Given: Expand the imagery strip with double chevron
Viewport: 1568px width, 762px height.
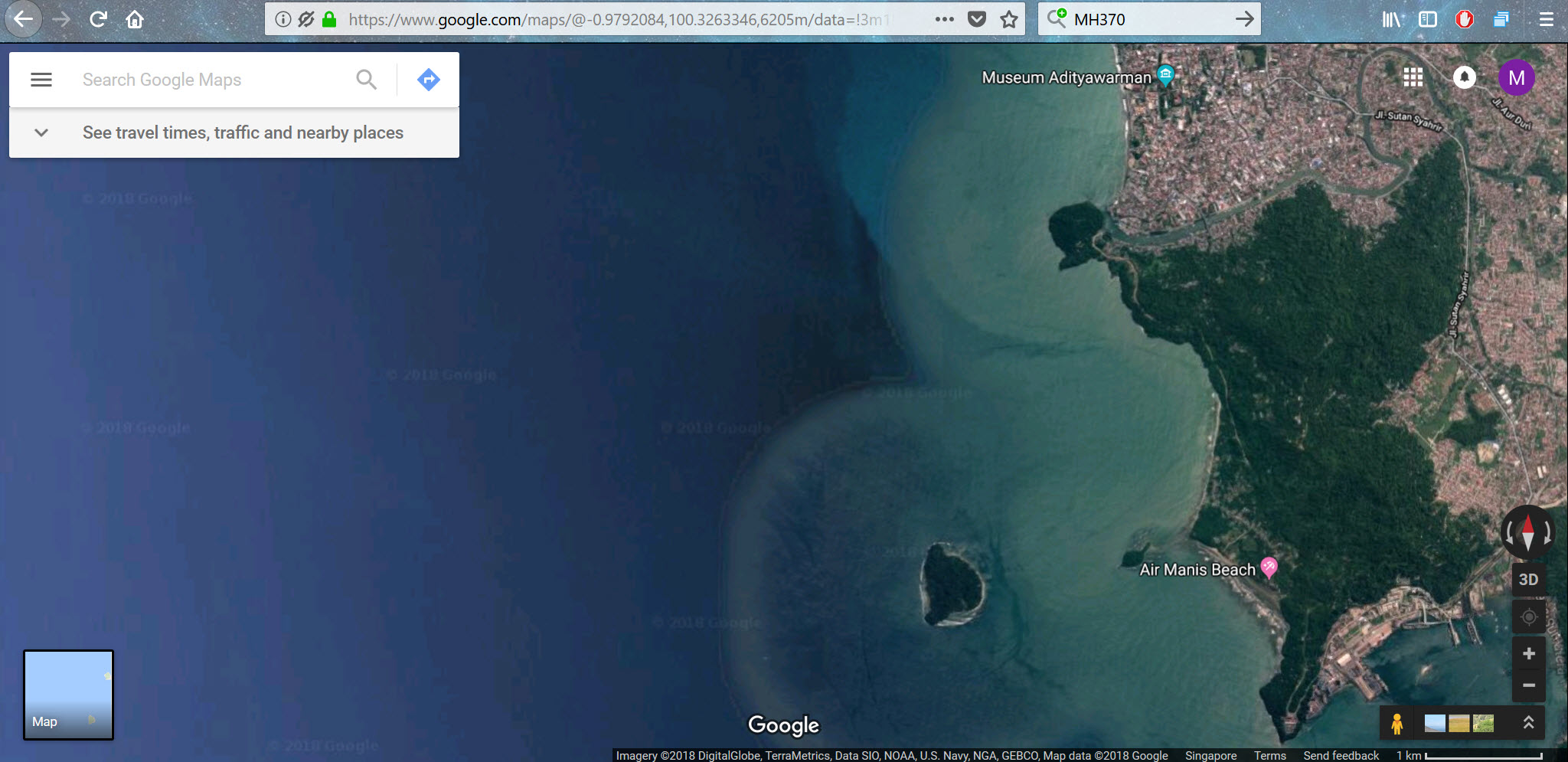Looking at the screenshot, I should 1528,722.
